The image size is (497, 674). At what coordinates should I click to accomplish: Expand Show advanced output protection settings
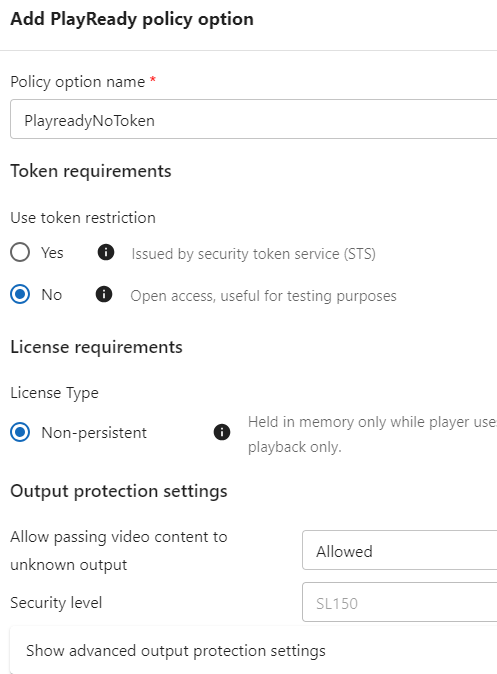[x=254, y=650]
